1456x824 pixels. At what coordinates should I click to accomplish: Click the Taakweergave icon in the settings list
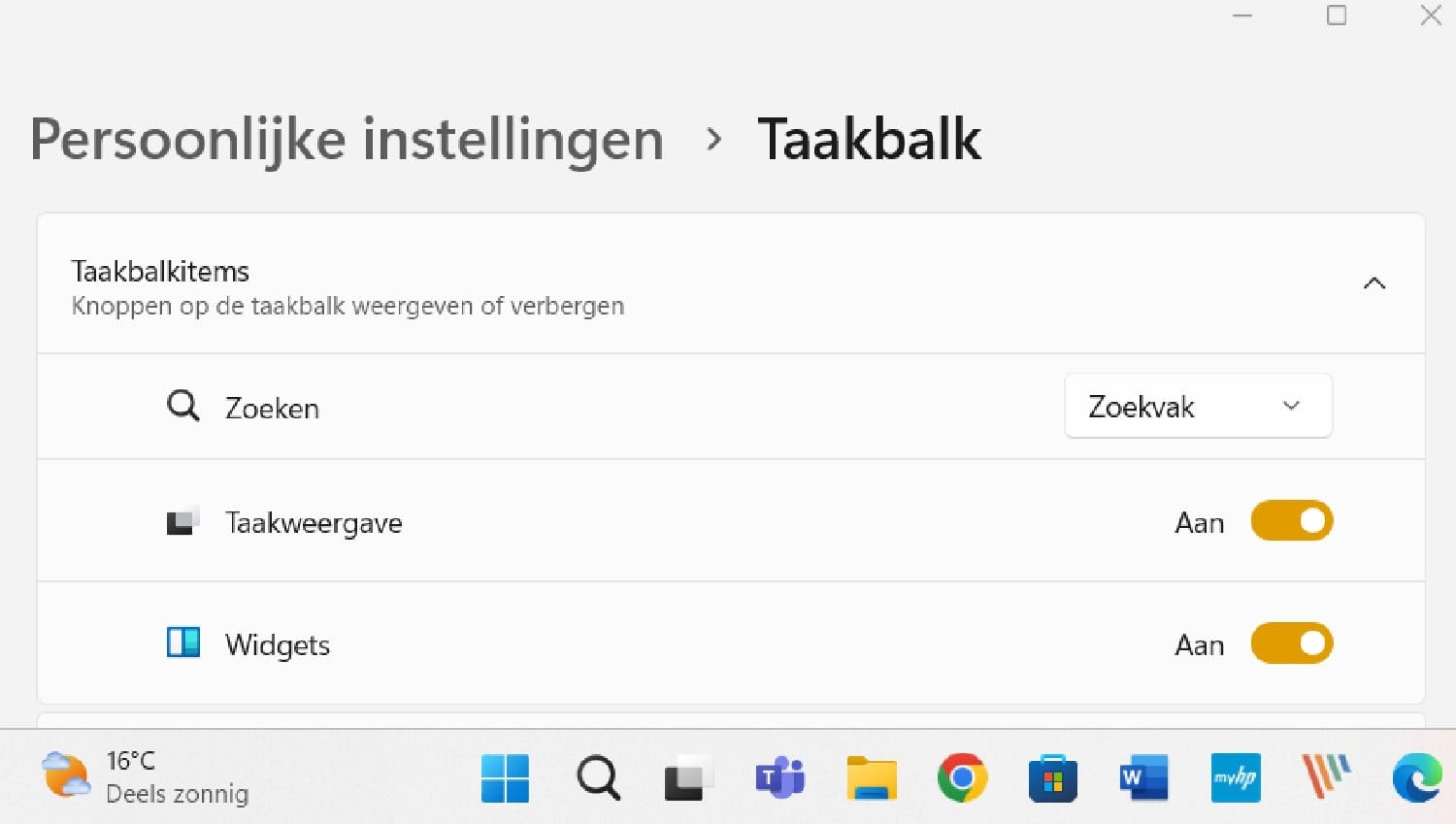(182, 520)
